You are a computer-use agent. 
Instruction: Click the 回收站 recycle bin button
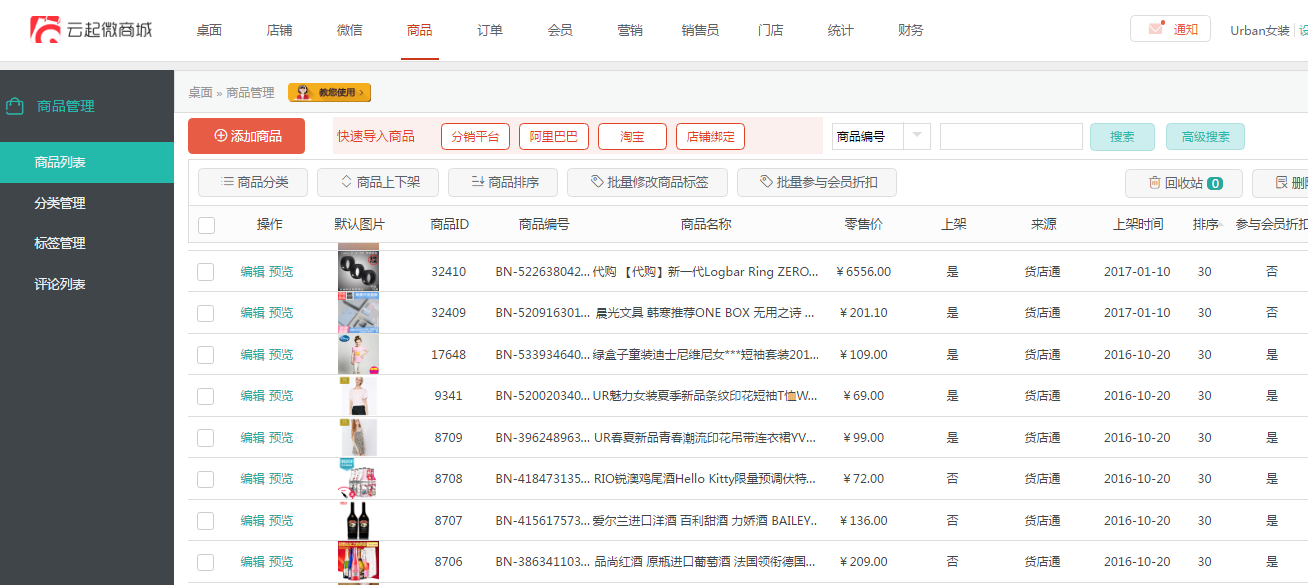coord(1183,183)
